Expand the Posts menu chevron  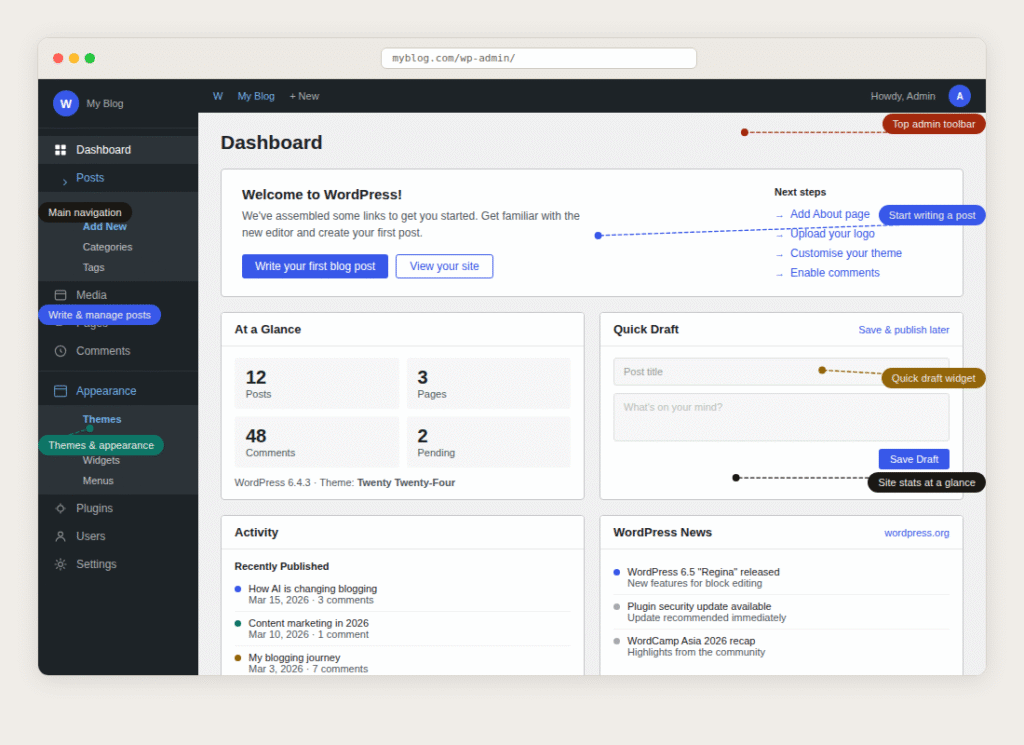click(x=65, y=181)
